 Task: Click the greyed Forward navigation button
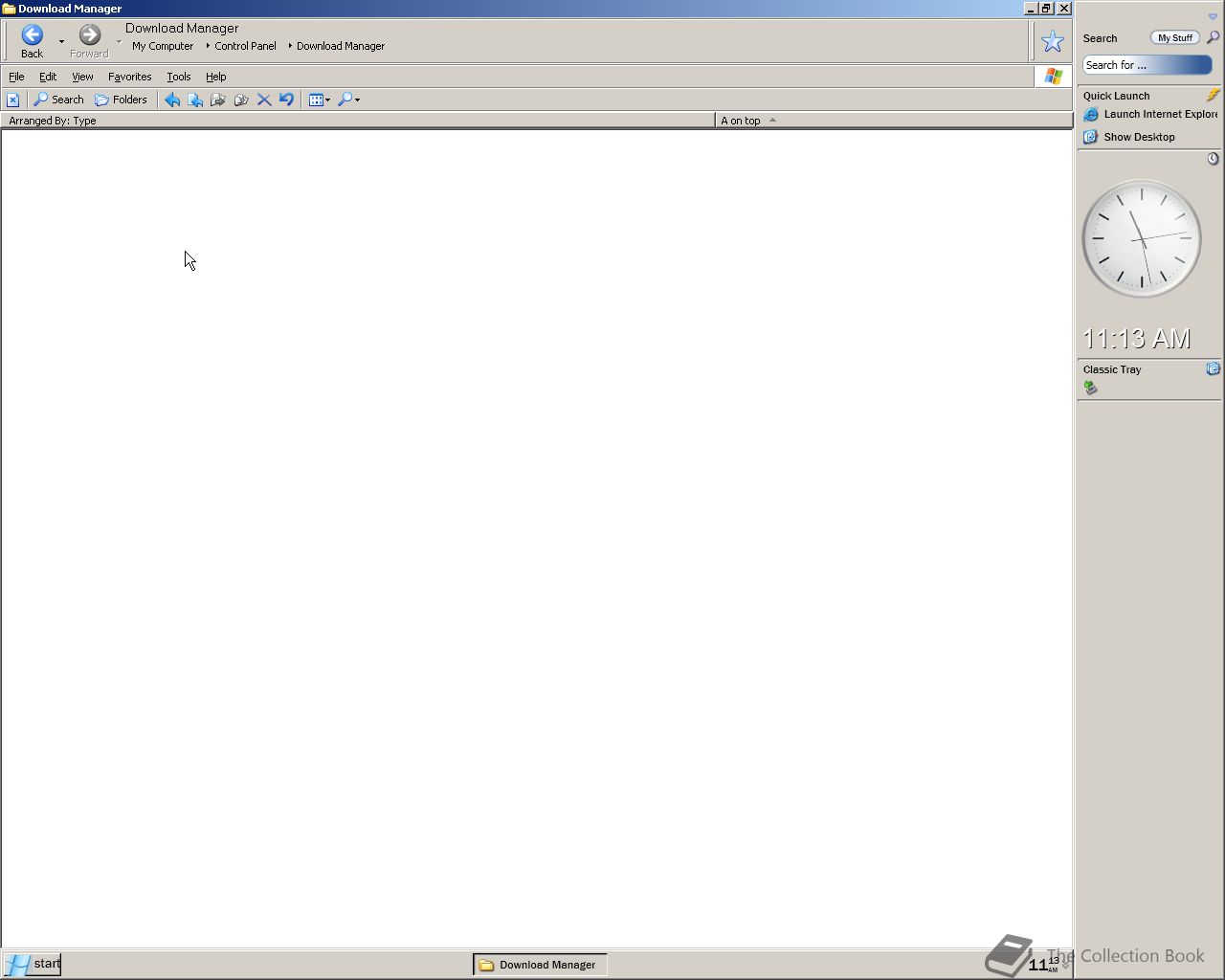tap(89, 41)
